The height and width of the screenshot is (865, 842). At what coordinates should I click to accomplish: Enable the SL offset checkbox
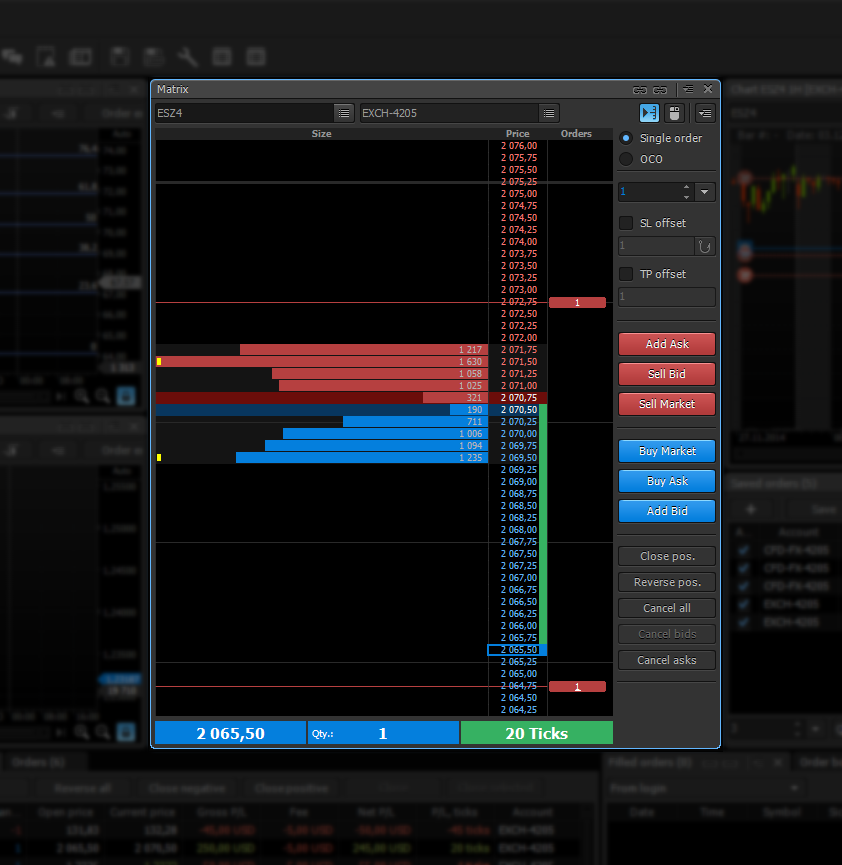point(627,223)
